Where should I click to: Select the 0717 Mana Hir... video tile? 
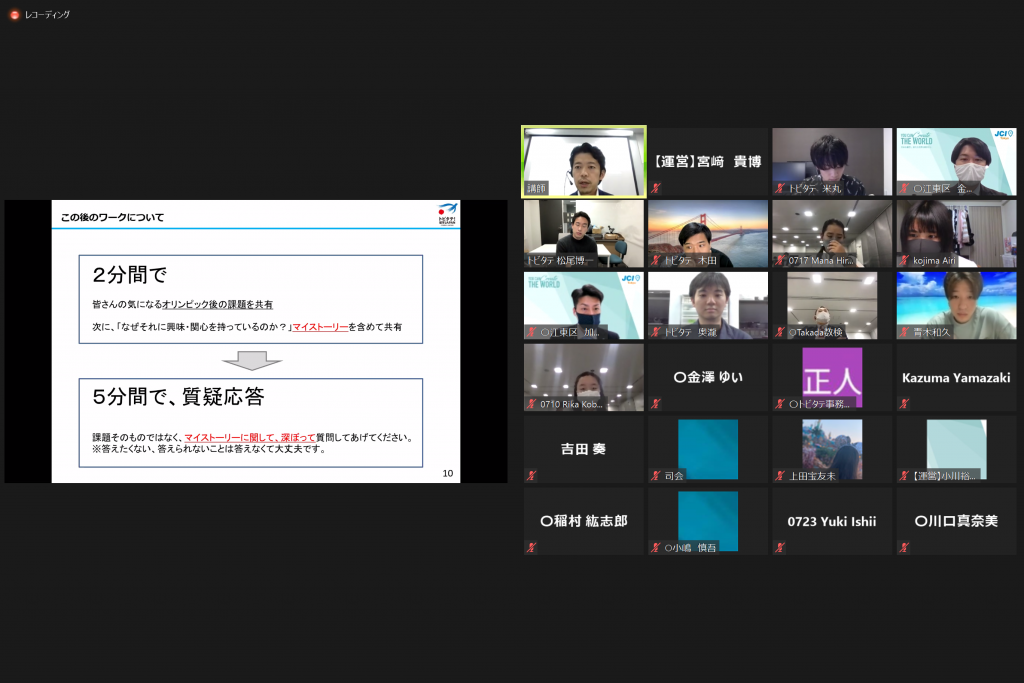[x=832, y=233]
